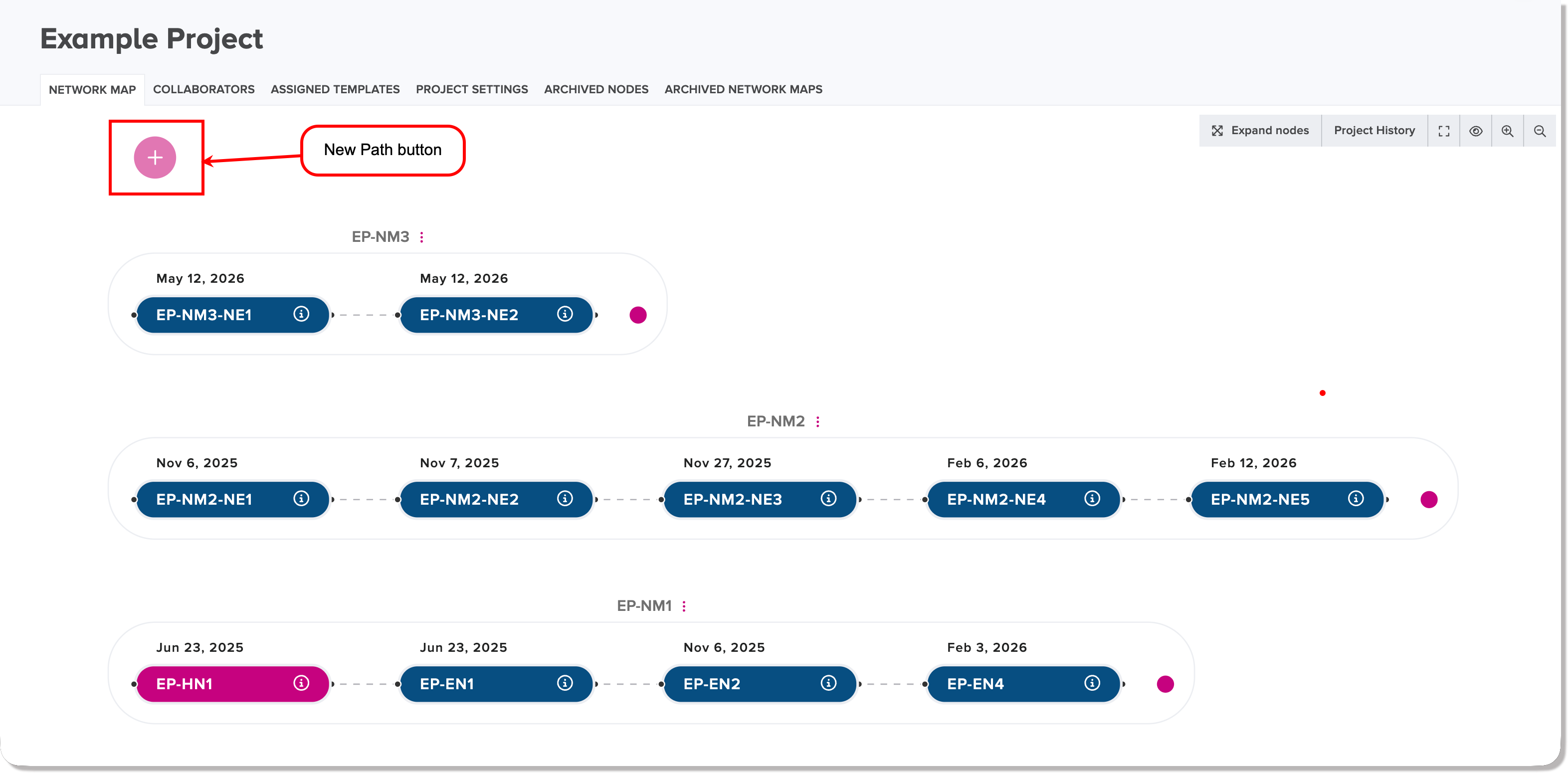Switch to the Collaborators tab
Screen dimensions: 1568x773
point(204,89)
